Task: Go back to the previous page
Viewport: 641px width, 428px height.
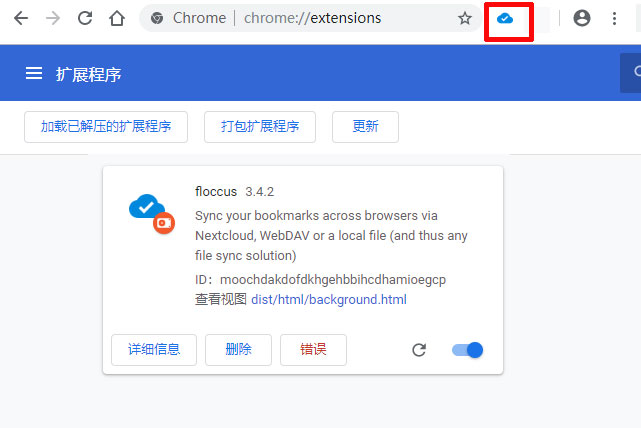Action: click(x=21, y=18)
